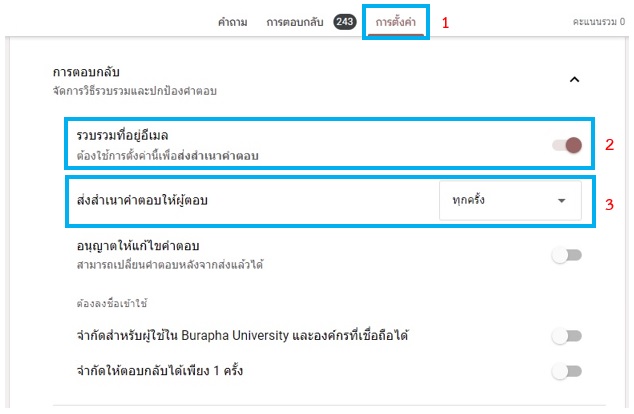634x414 pixels.
Task: Click the Burapha University restriction label text
Action: click(x=242, y=336)
